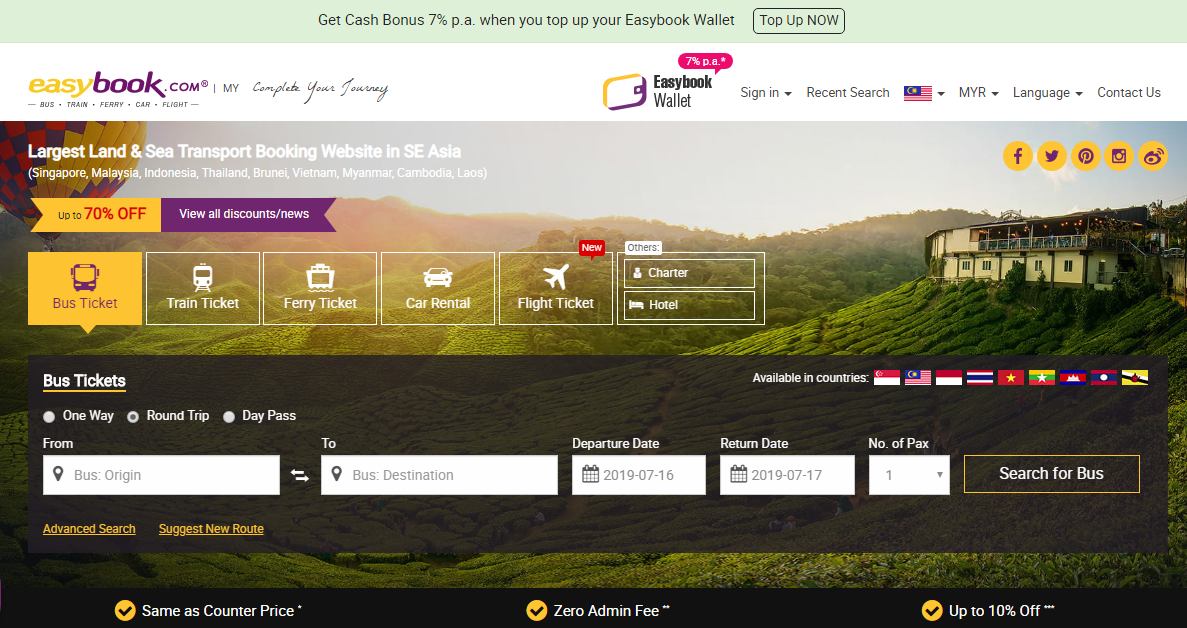This screenshot has height=628, width=1187.
Task: Switch to the Ferry Ticket tab
Action: click(320, 288)
